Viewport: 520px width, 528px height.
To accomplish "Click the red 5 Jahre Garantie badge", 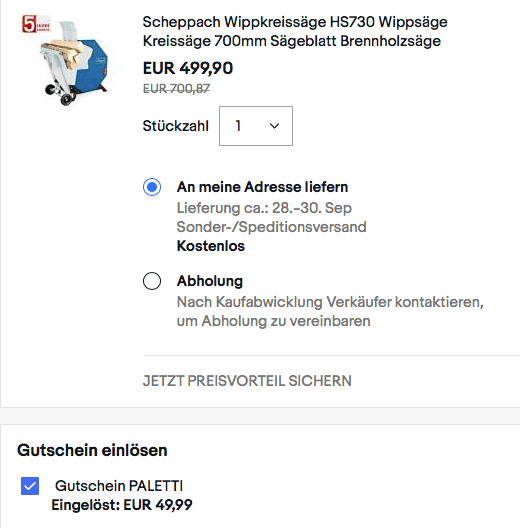I will click(x=36, y=24).
